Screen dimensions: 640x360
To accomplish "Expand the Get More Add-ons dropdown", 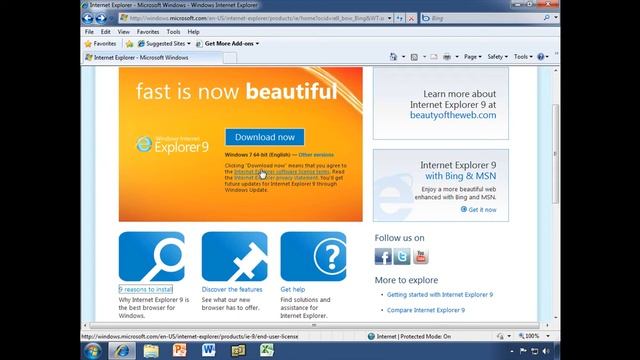I will click(x=257, y=44).
